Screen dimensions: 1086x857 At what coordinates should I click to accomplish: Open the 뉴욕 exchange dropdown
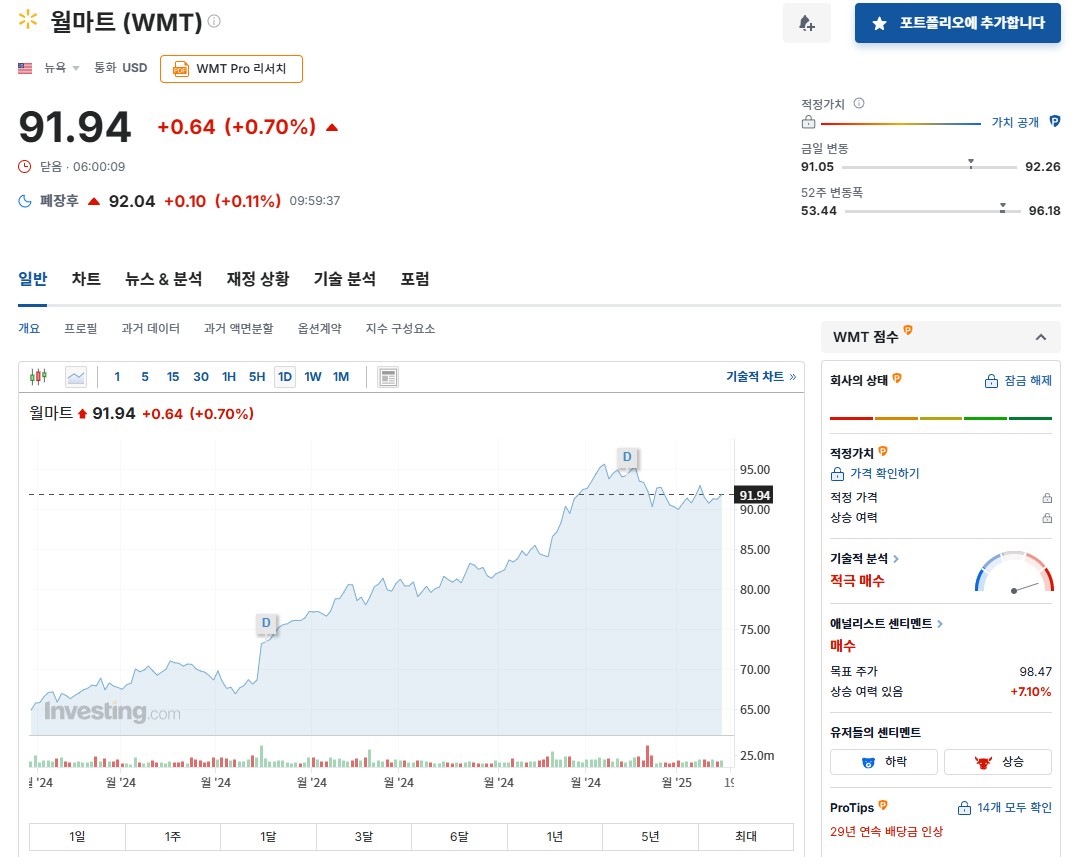pos(60,68)
